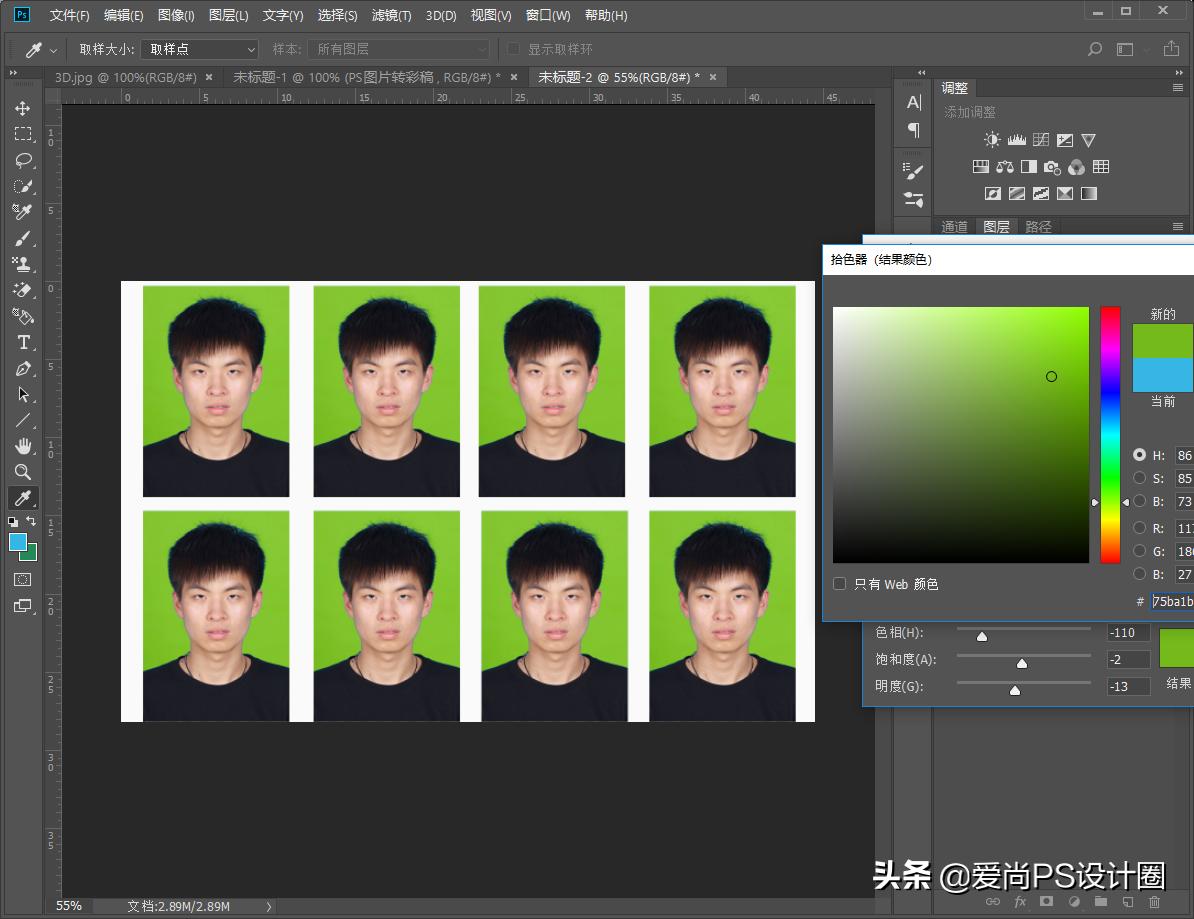Viewport: 1194px width, 919px height.
Task: Activate the Horizontal Type tool
Action: [x=22, y=342]
